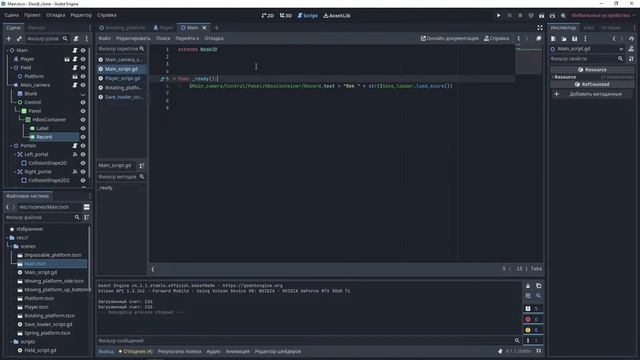Screen dimensions: 640x360
Task: Open the shader editor bottom panel
Action: pyautogui.click(x=278, y=351)
